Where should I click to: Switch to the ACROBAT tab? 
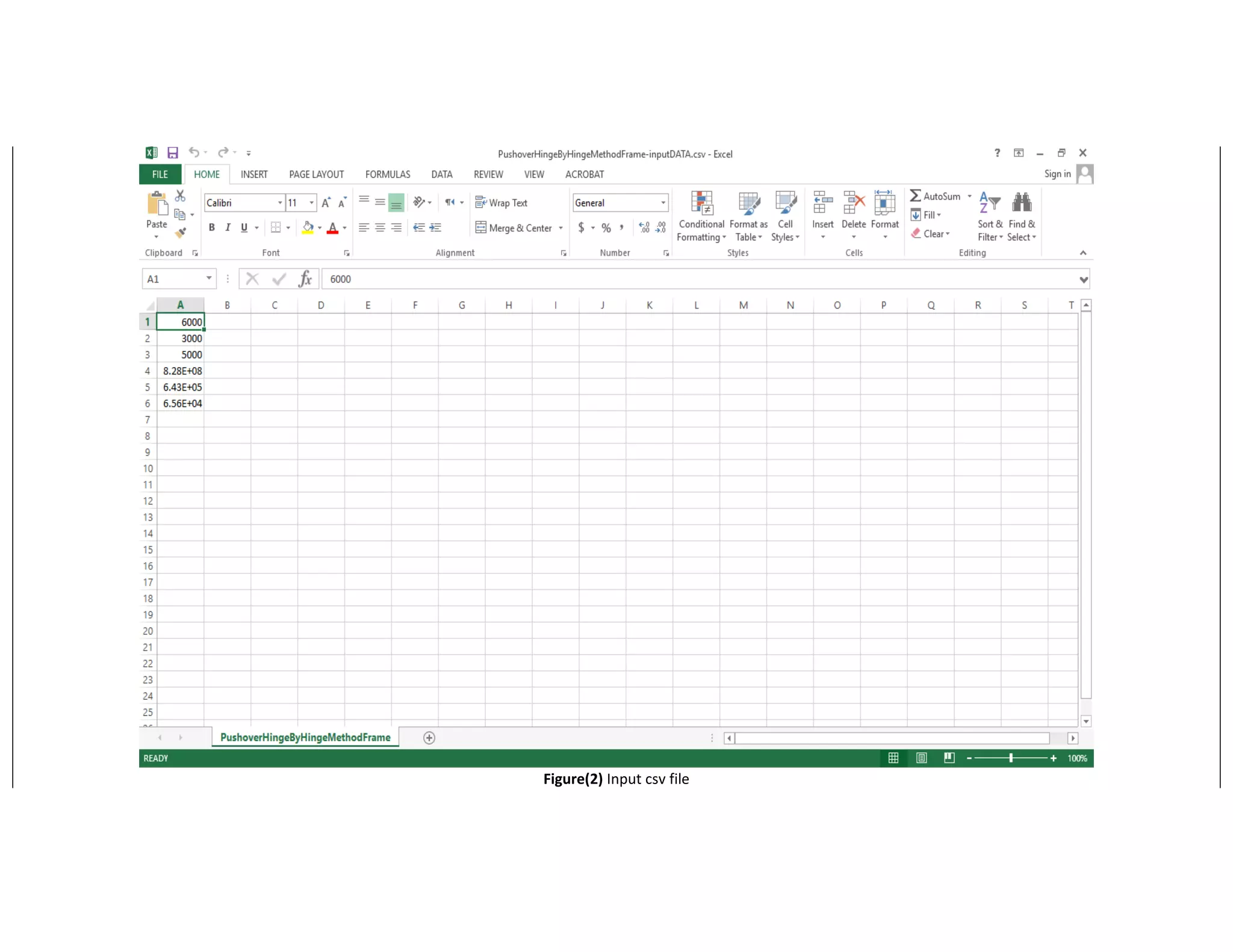tap(585, 175)
